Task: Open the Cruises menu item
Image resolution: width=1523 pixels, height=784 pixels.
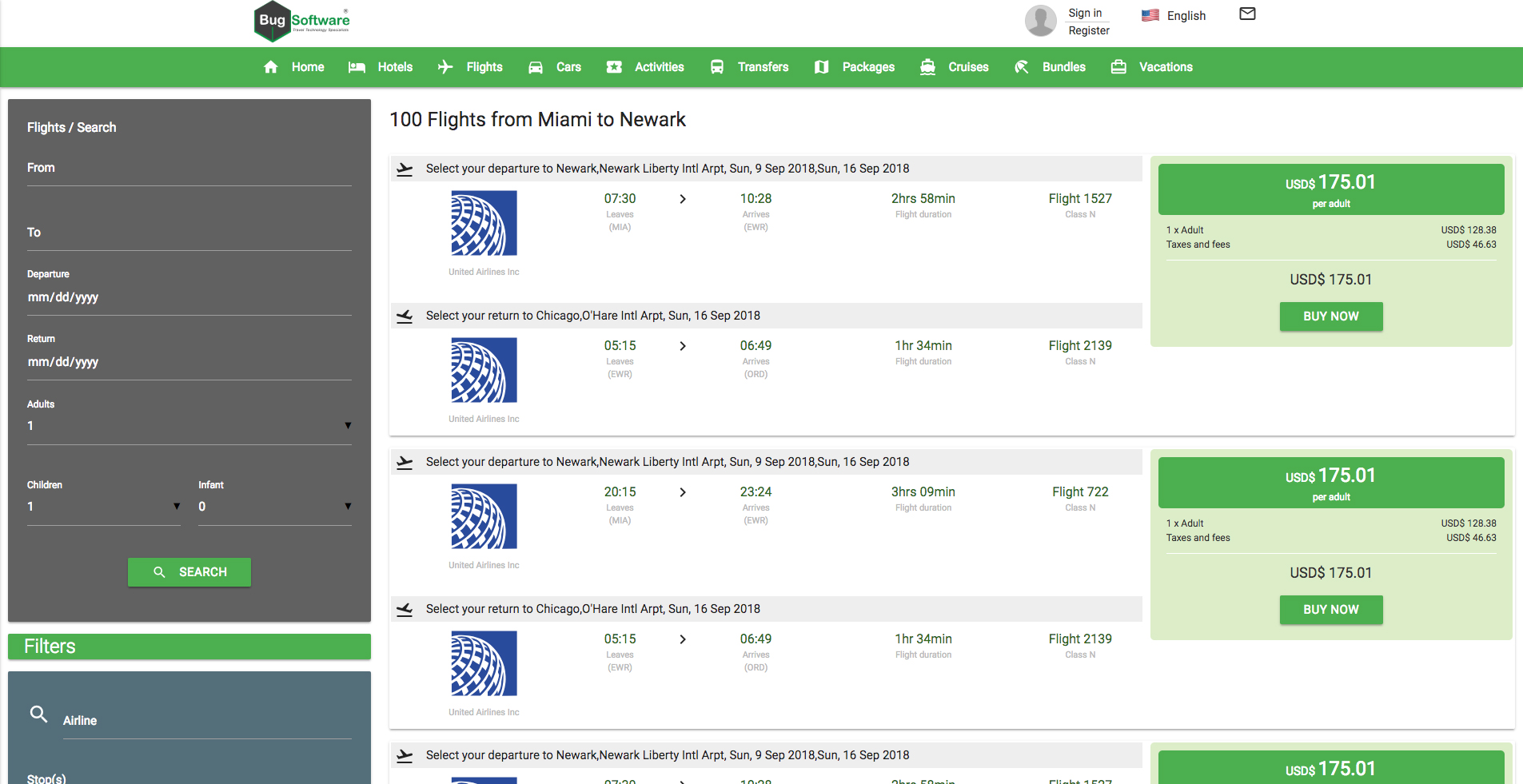Action: [x=968, y=67]
